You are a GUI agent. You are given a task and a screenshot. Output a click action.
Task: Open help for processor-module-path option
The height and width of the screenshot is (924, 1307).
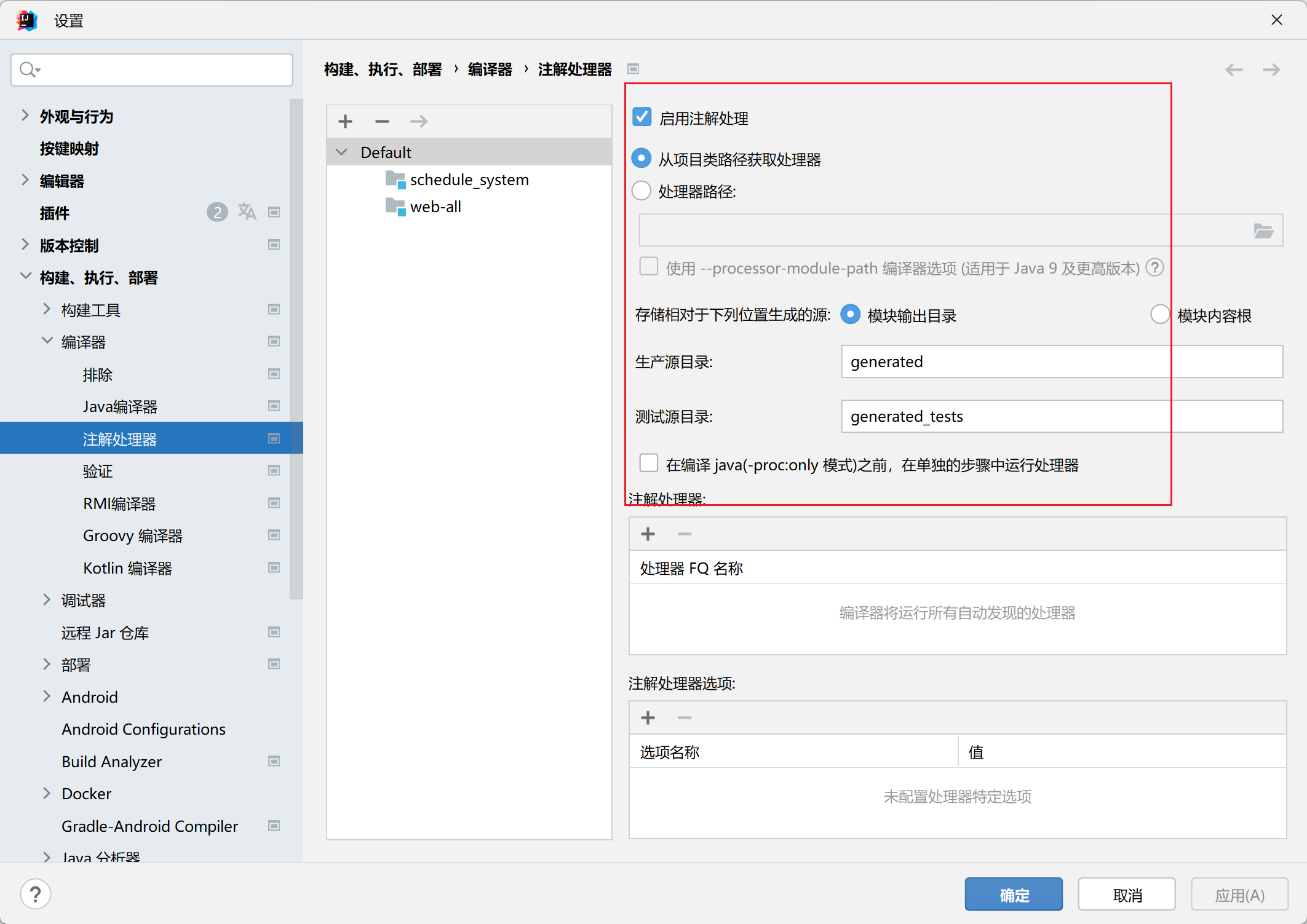tap(1155, 267)
